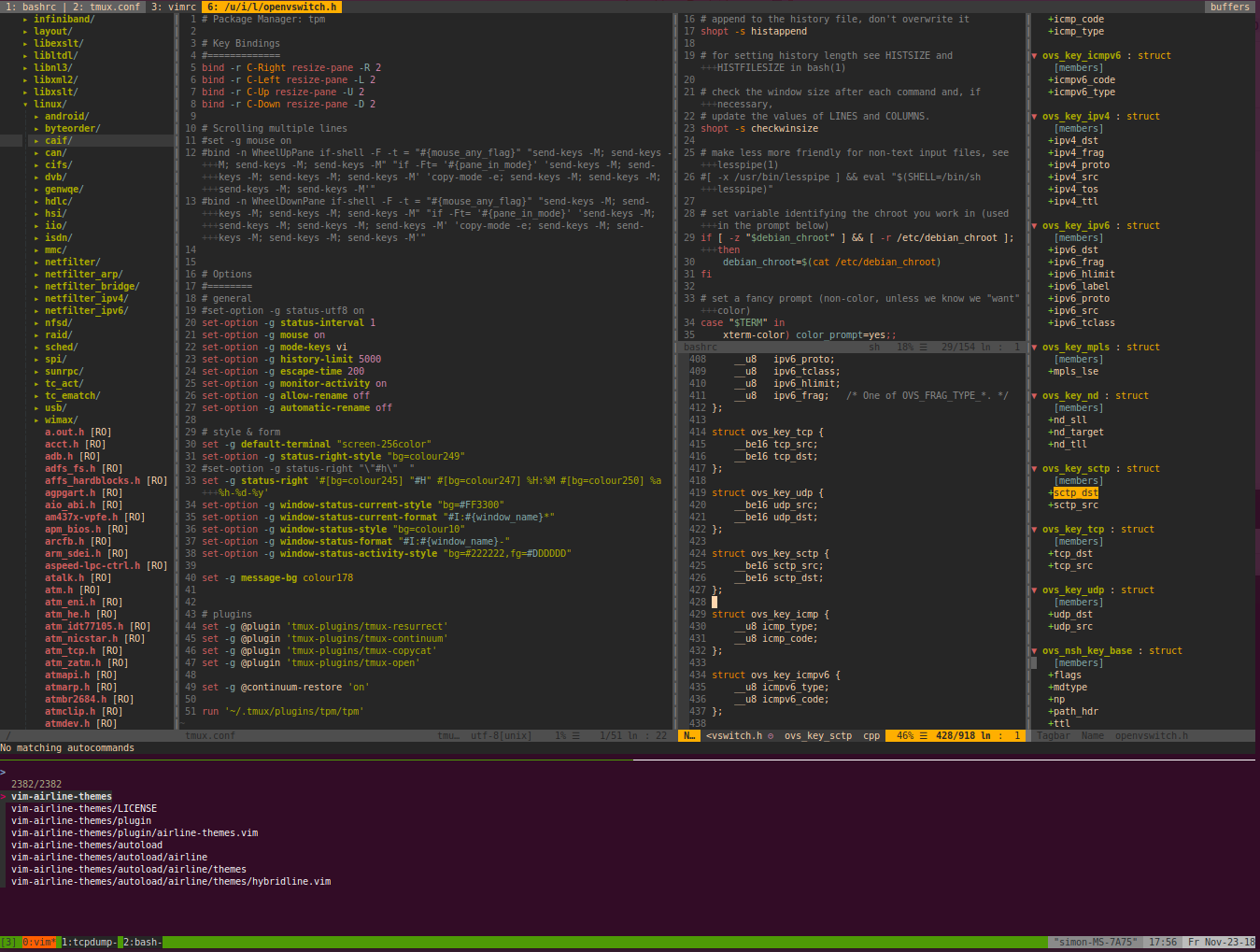Select vim-airline-themes/autoload/airline/themes fzf result
Screen dimensions: 1260x952
[129, 869]
